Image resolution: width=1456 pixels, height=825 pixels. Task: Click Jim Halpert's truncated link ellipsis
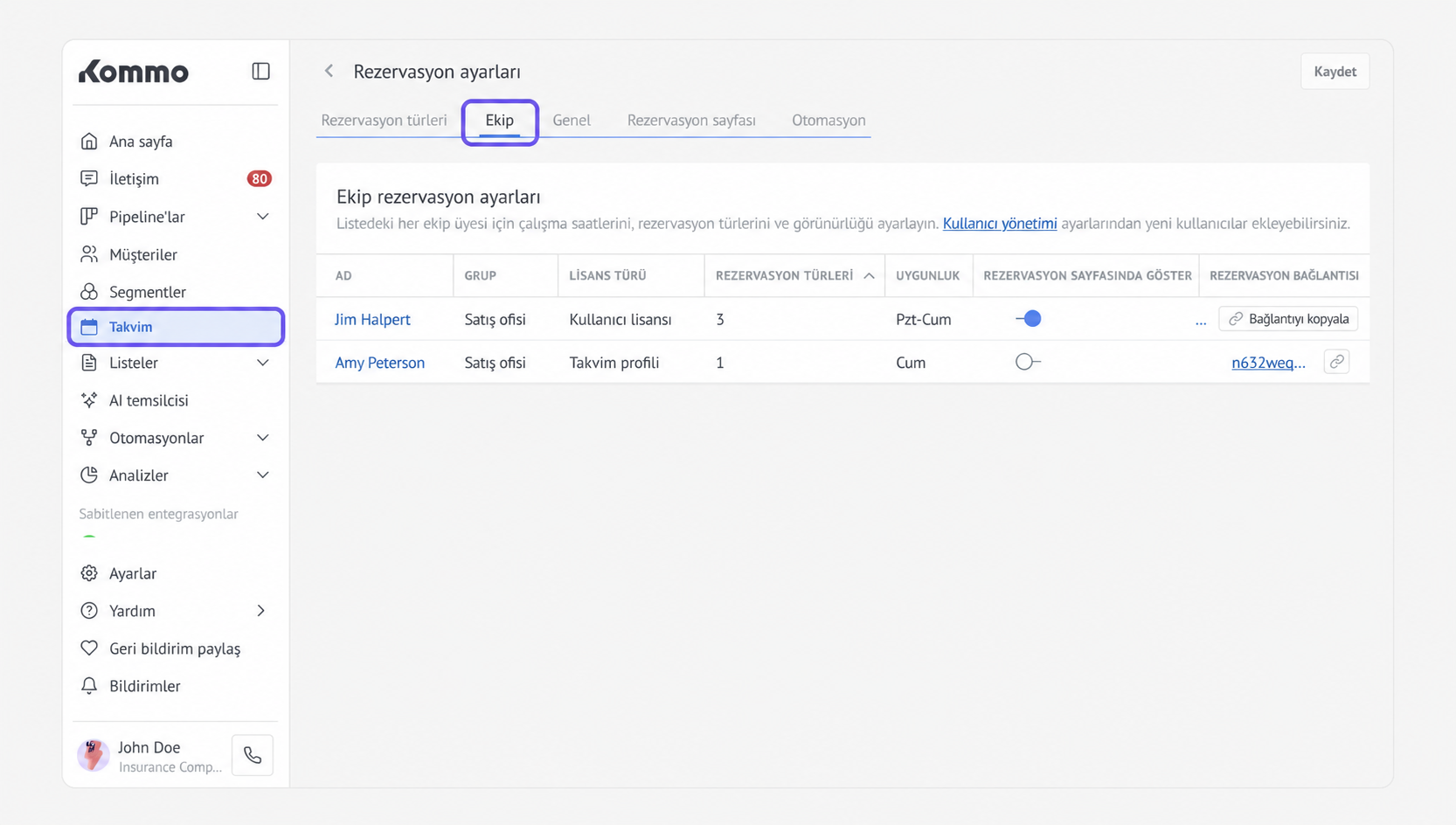click(x=1201, y=322)
